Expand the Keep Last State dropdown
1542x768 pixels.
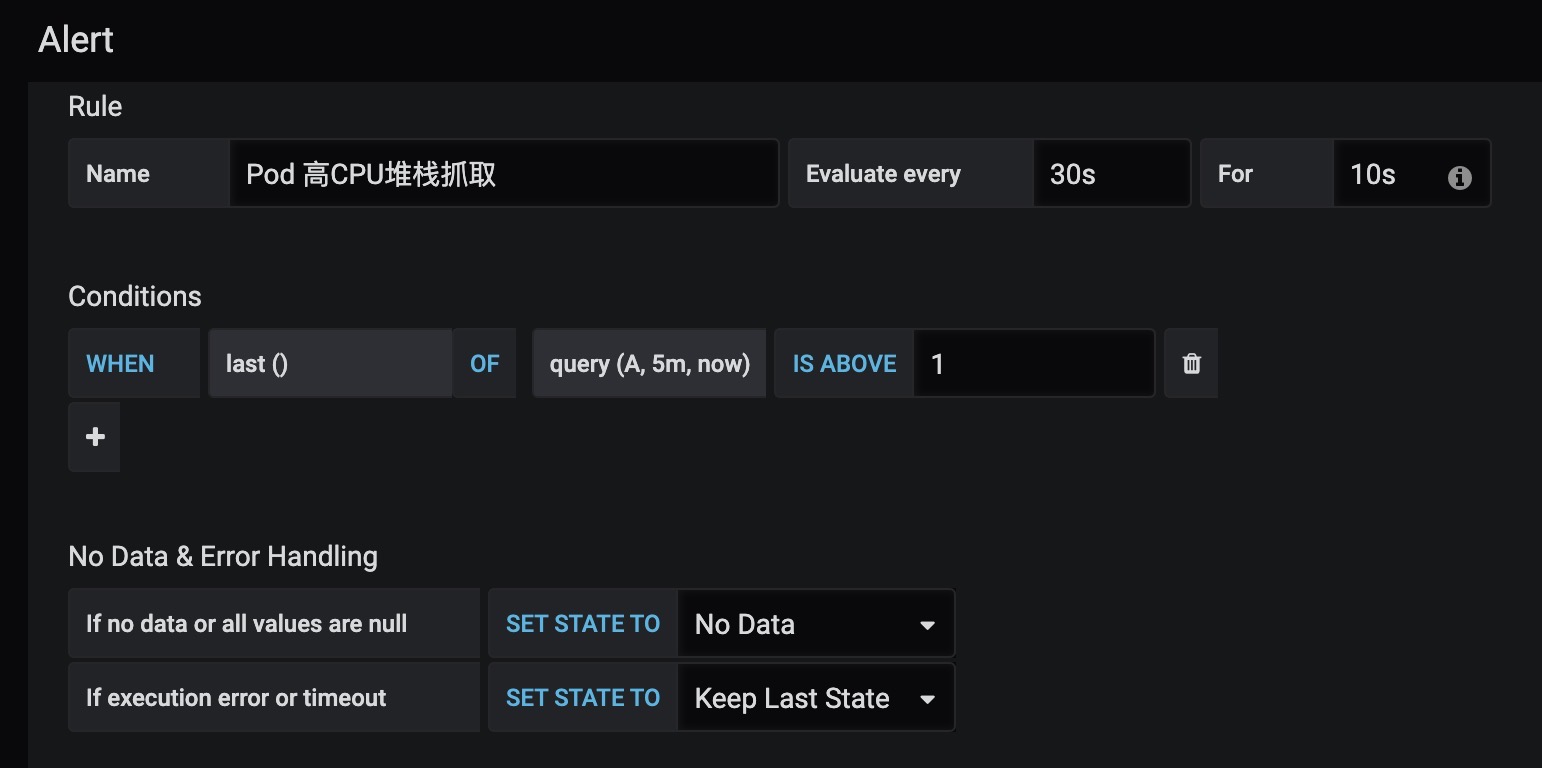(x=815, y=698)
